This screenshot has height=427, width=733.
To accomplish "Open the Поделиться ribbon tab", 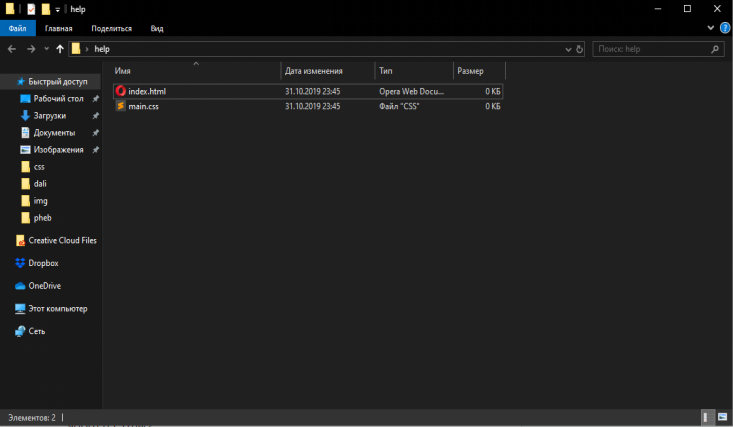I will point(111,29).
